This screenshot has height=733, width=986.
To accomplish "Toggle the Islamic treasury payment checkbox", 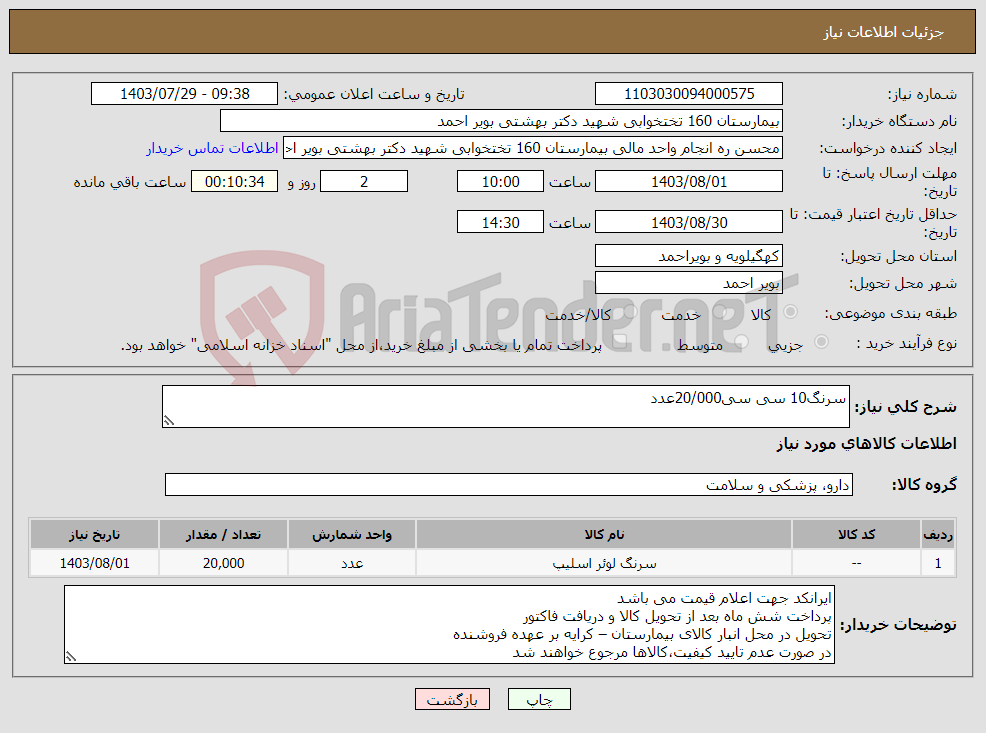I will [619, 342].
